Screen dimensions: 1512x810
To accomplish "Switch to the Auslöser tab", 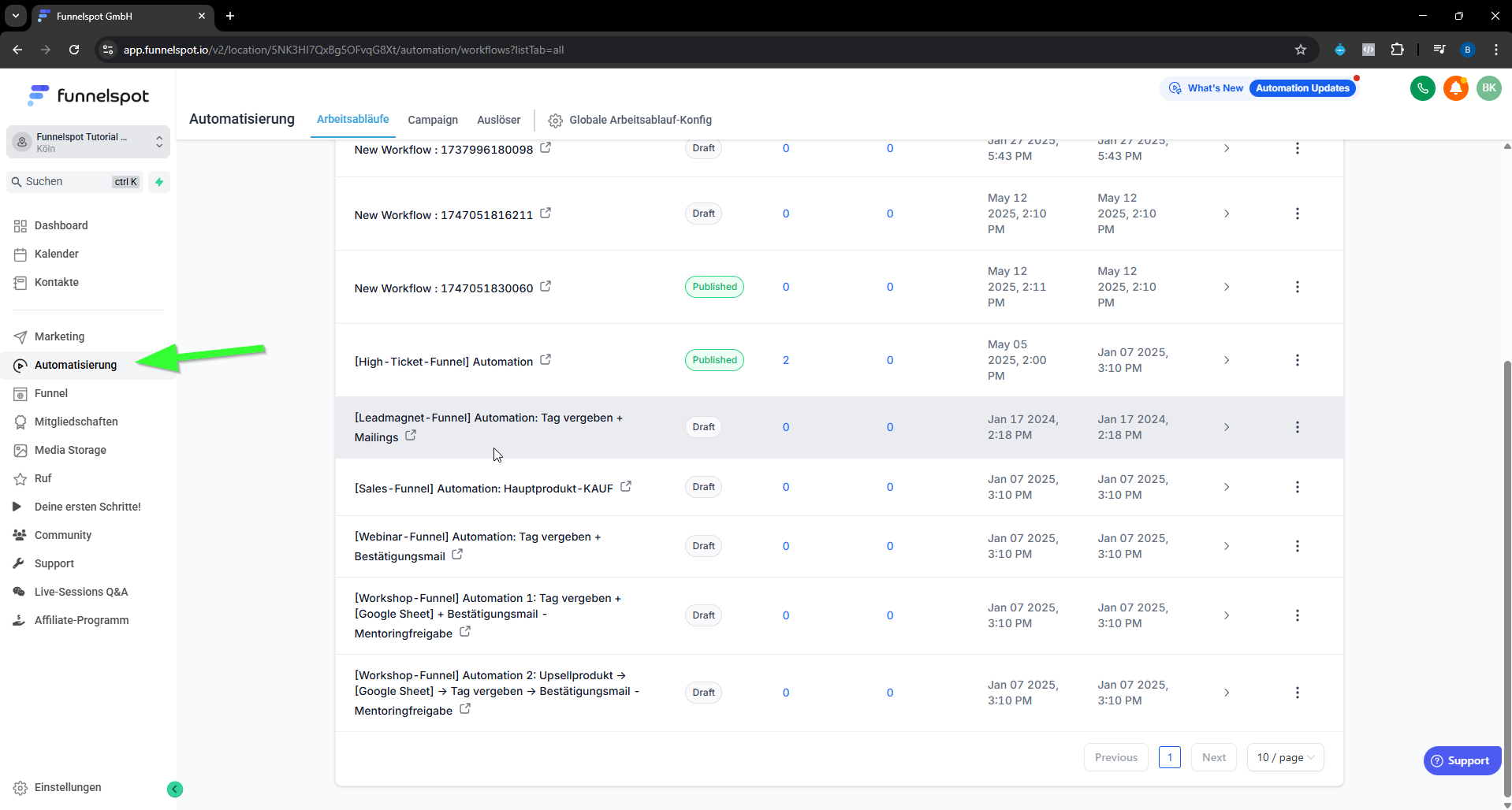I will click(498, 120).
